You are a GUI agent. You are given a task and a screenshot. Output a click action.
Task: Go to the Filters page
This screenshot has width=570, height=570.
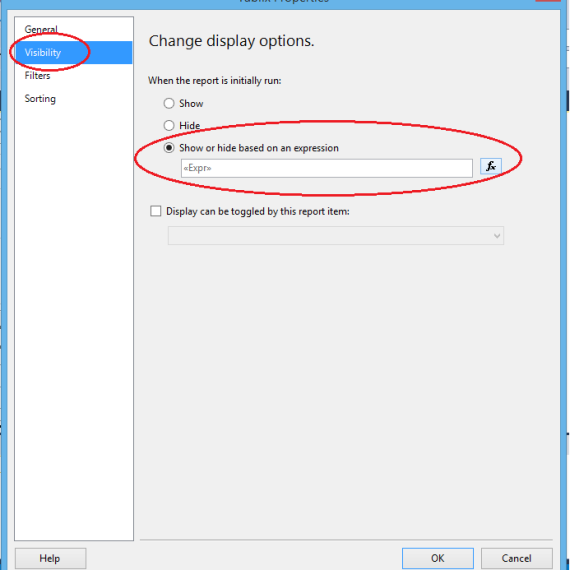click(37, 76)
